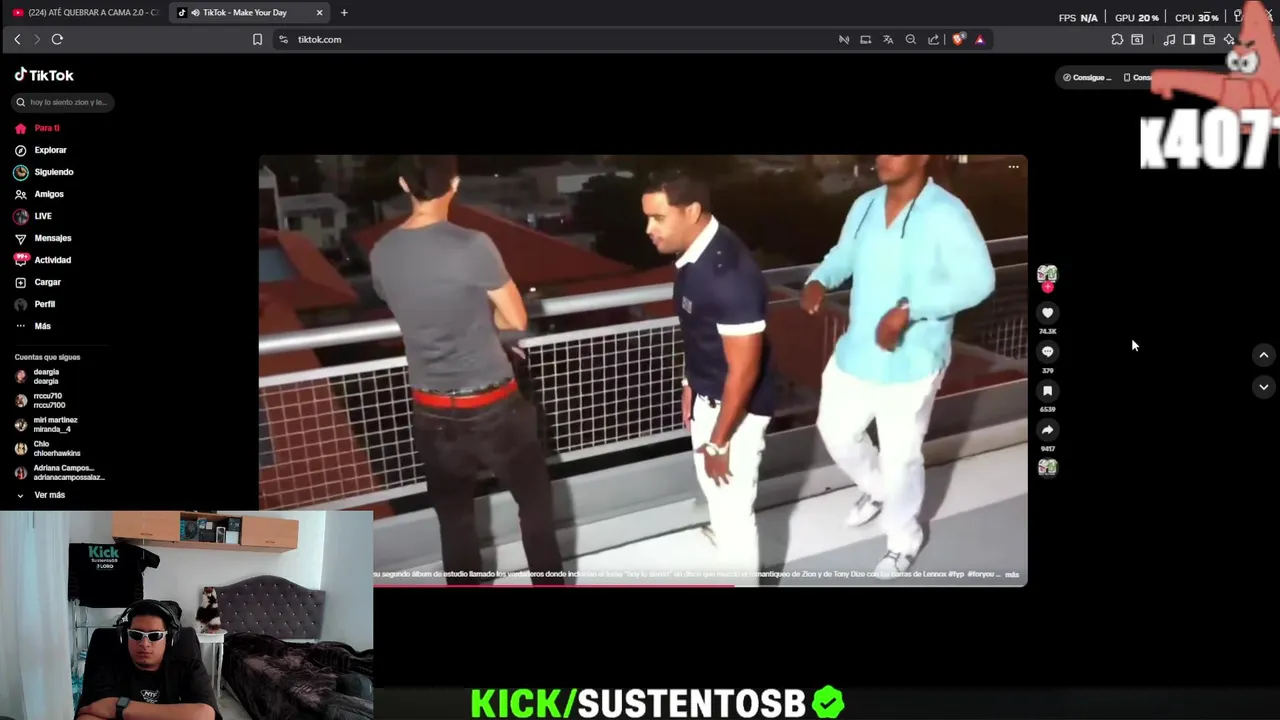Expand video caption with más
The width and height of the screenshot is (1280, 720).
click(x=1012, y=575)
